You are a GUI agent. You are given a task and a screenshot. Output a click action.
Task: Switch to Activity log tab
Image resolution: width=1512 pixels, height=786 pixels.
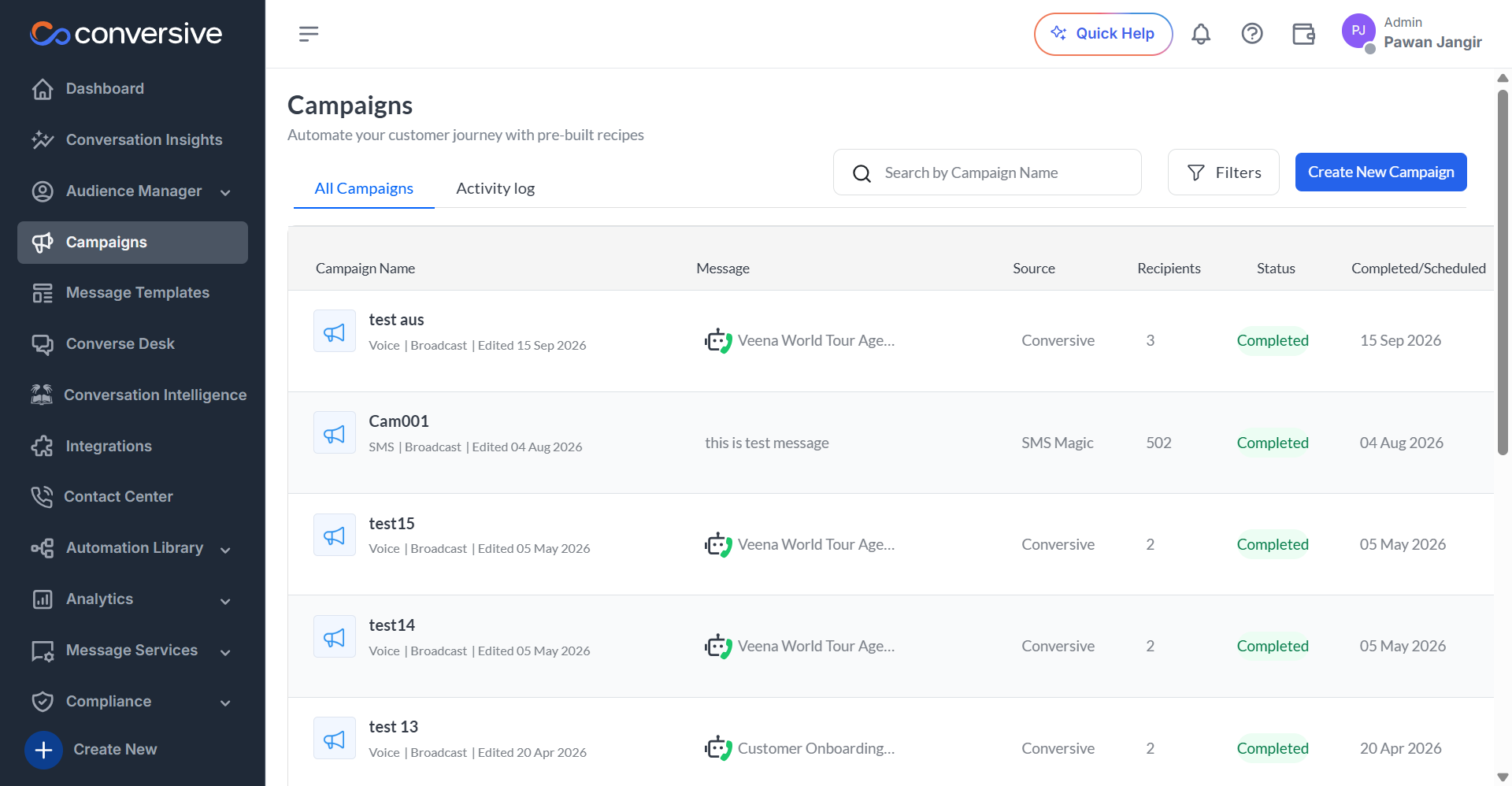[495, 188]
